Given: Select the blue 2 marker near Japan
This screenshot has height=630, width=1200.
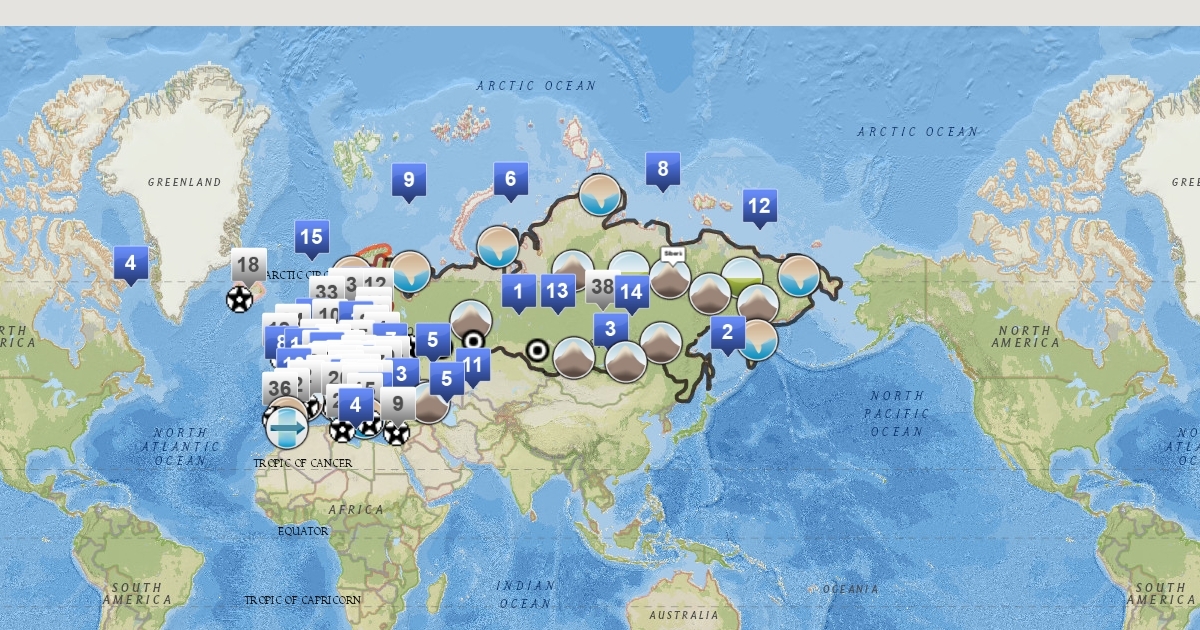Looking at the screenshot, I should click(727, 332).
